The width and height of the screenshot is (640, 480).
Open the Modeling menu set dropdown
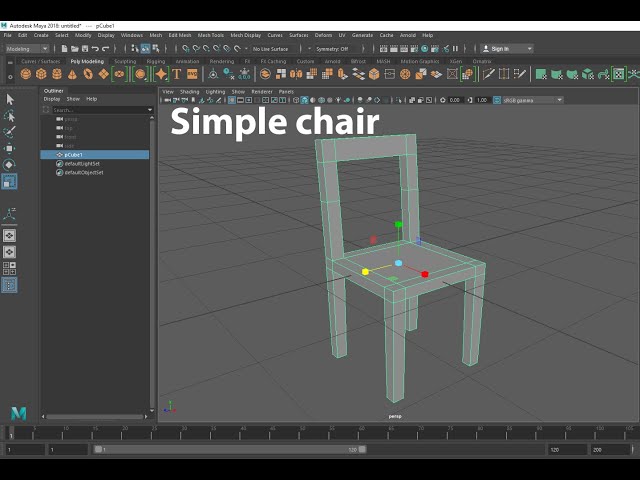point(27,49)
